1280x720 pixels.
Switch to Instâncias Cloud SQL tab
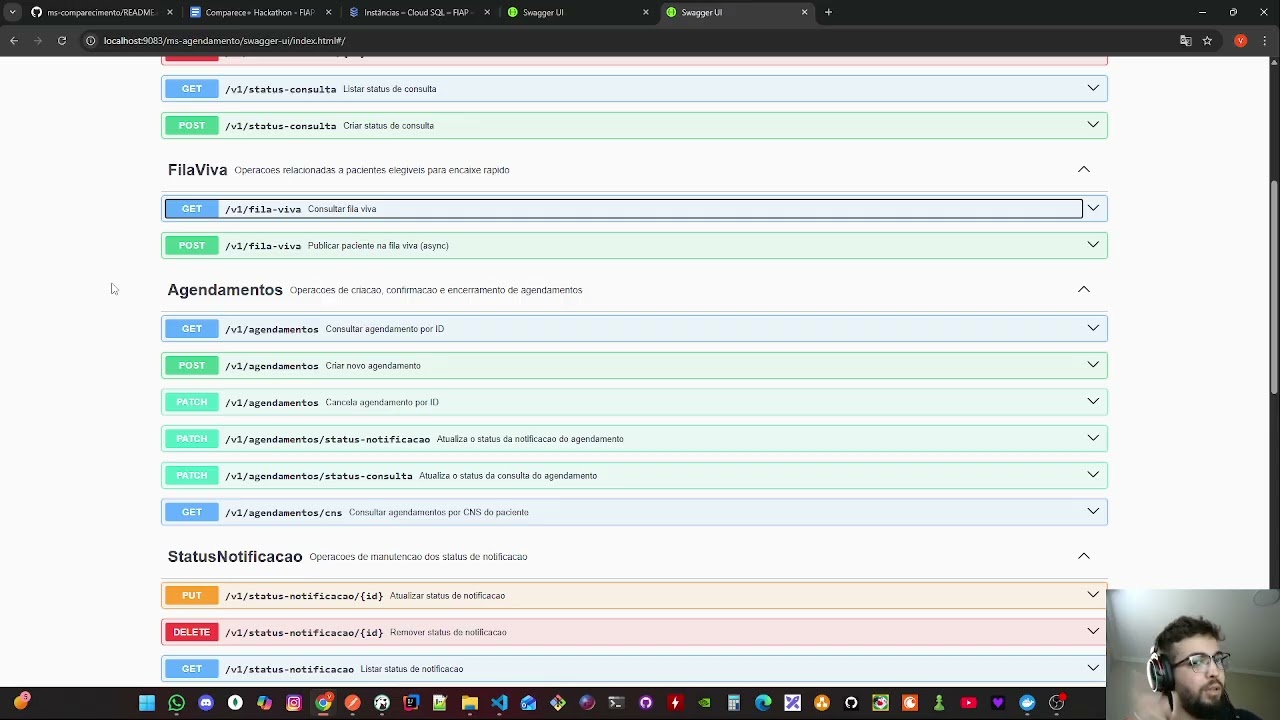417,12
